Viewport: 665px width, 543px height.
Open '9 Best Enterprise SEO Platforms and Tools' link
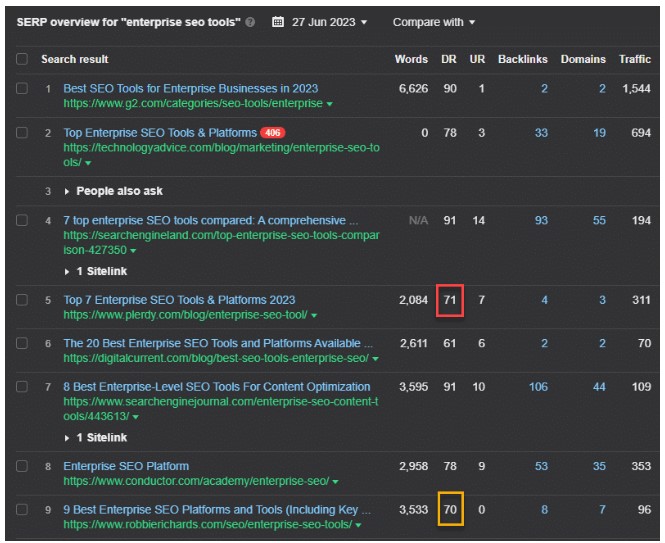(217, 509)
